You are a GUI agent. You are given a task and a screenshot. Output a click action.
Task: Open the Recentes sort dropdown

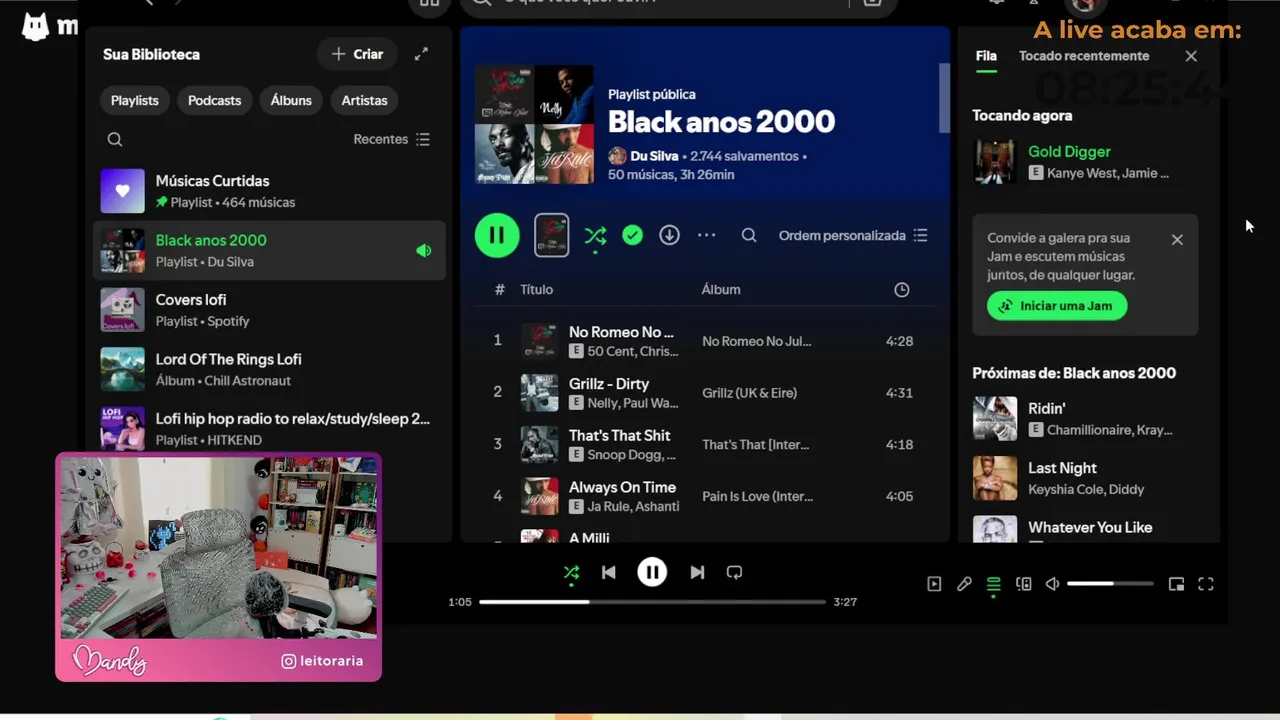[391, 139]
